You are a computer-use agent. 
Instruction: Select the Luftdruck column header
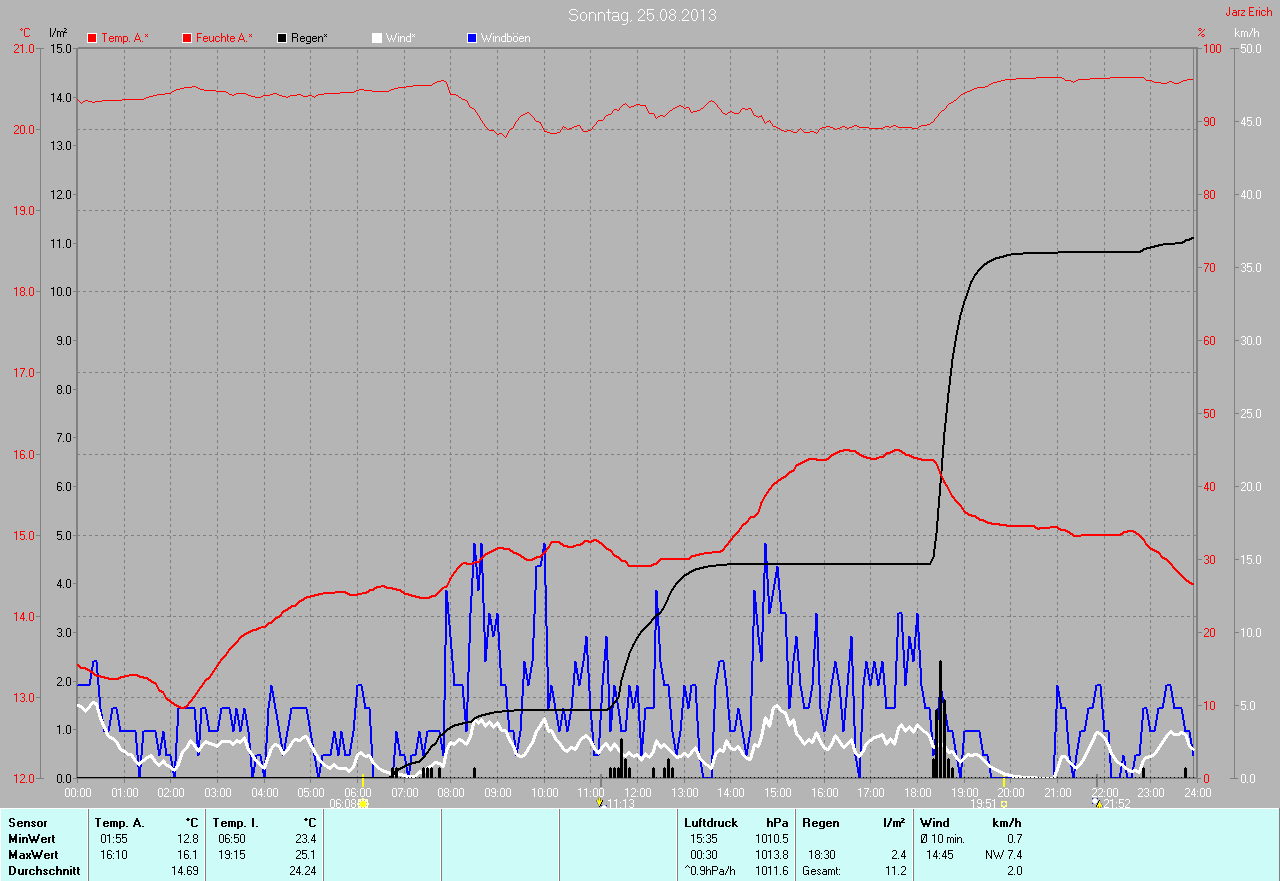point(711,822)
